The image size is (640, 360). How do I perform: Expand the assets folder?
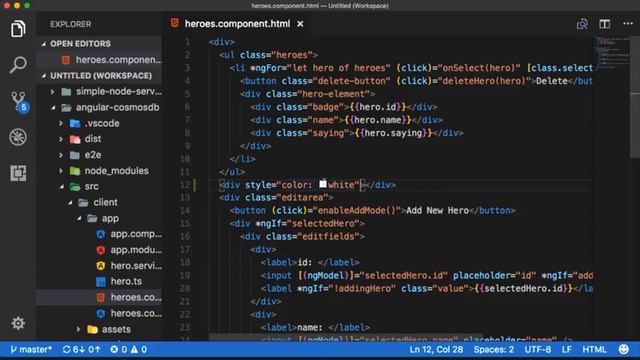coord(100,329)
